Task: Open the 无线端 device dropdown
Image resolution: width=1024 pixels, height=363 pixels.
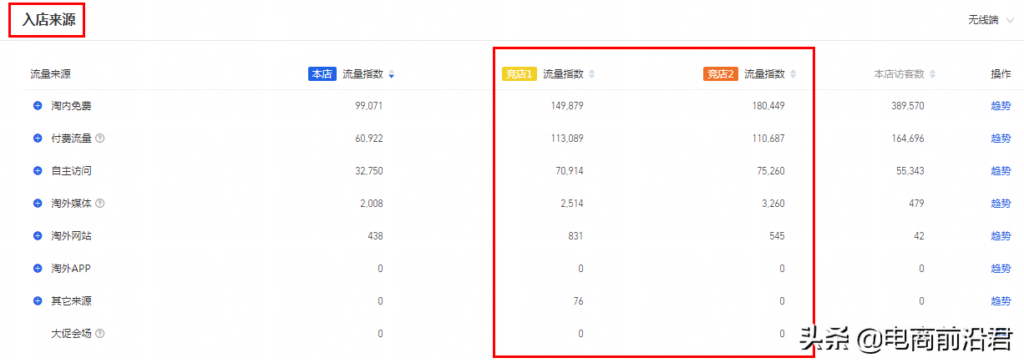Action: coord(991,20)
